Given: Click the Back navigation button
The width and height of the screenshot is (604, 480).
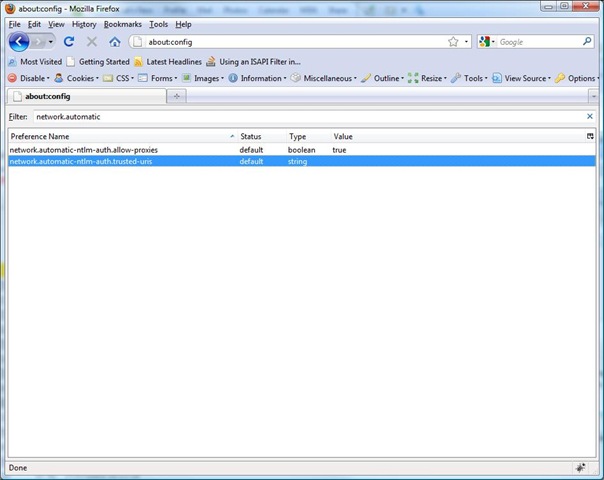Looking at the screenshot, I should tap(19, 42).
